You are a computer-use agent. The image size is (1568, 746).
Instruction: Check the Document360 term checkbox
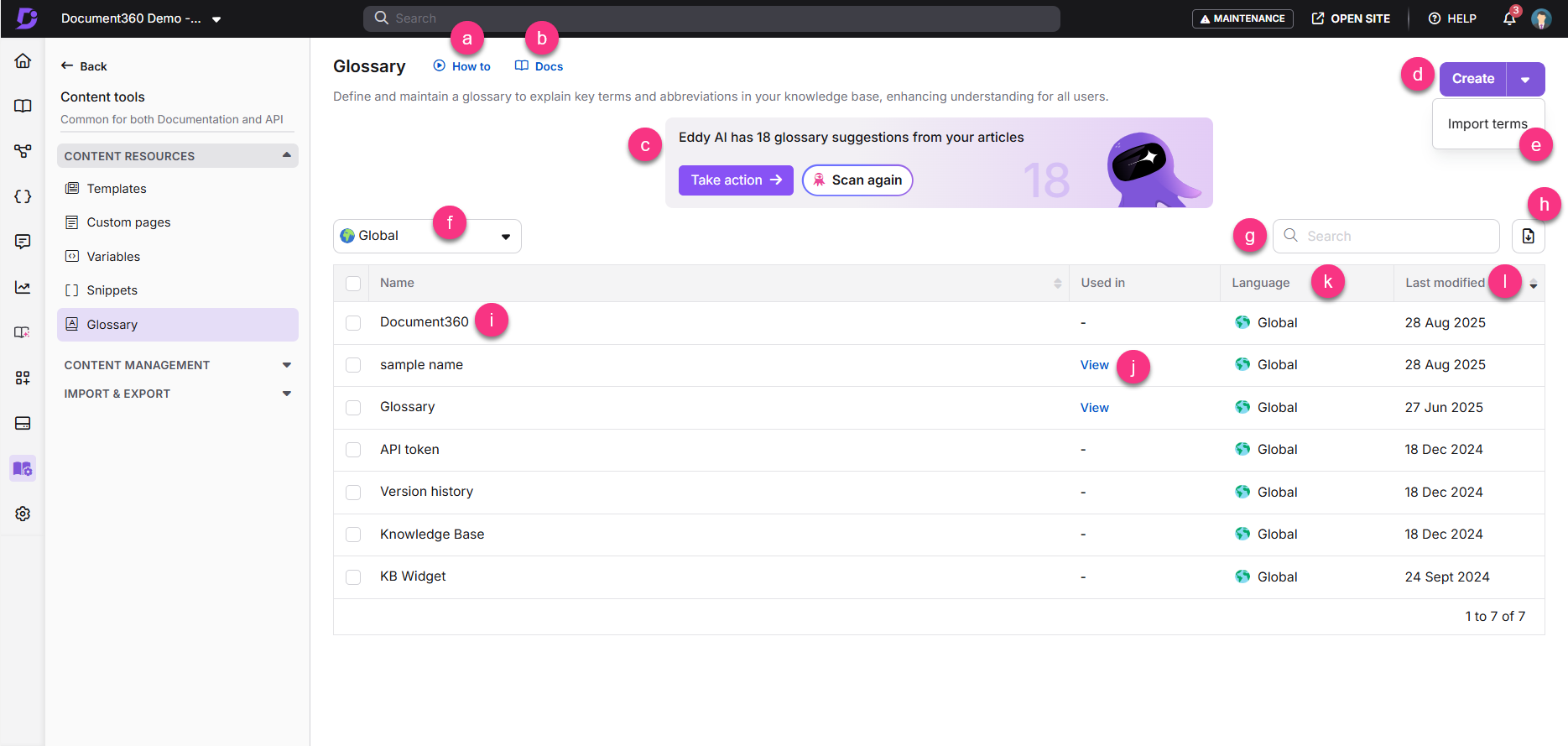pos(353,323)
